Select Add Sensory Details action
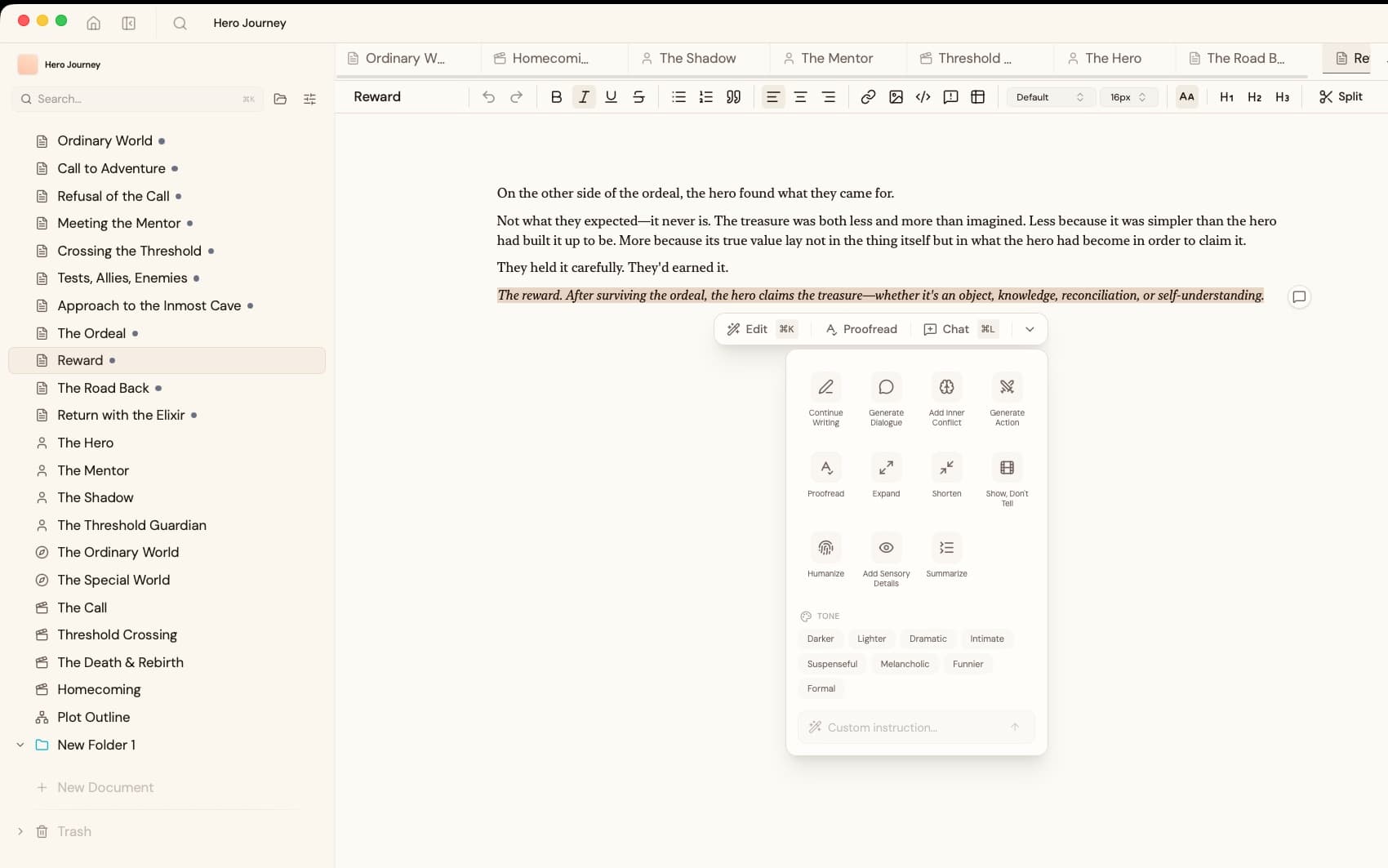This screenshot has width=1388, height=868. pos(886,559)
